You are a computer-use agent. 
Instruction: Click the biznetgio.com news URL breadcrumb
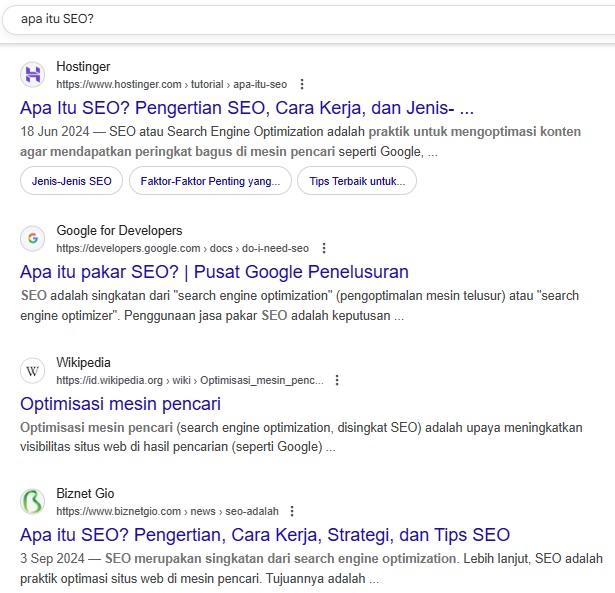(167, 511)
